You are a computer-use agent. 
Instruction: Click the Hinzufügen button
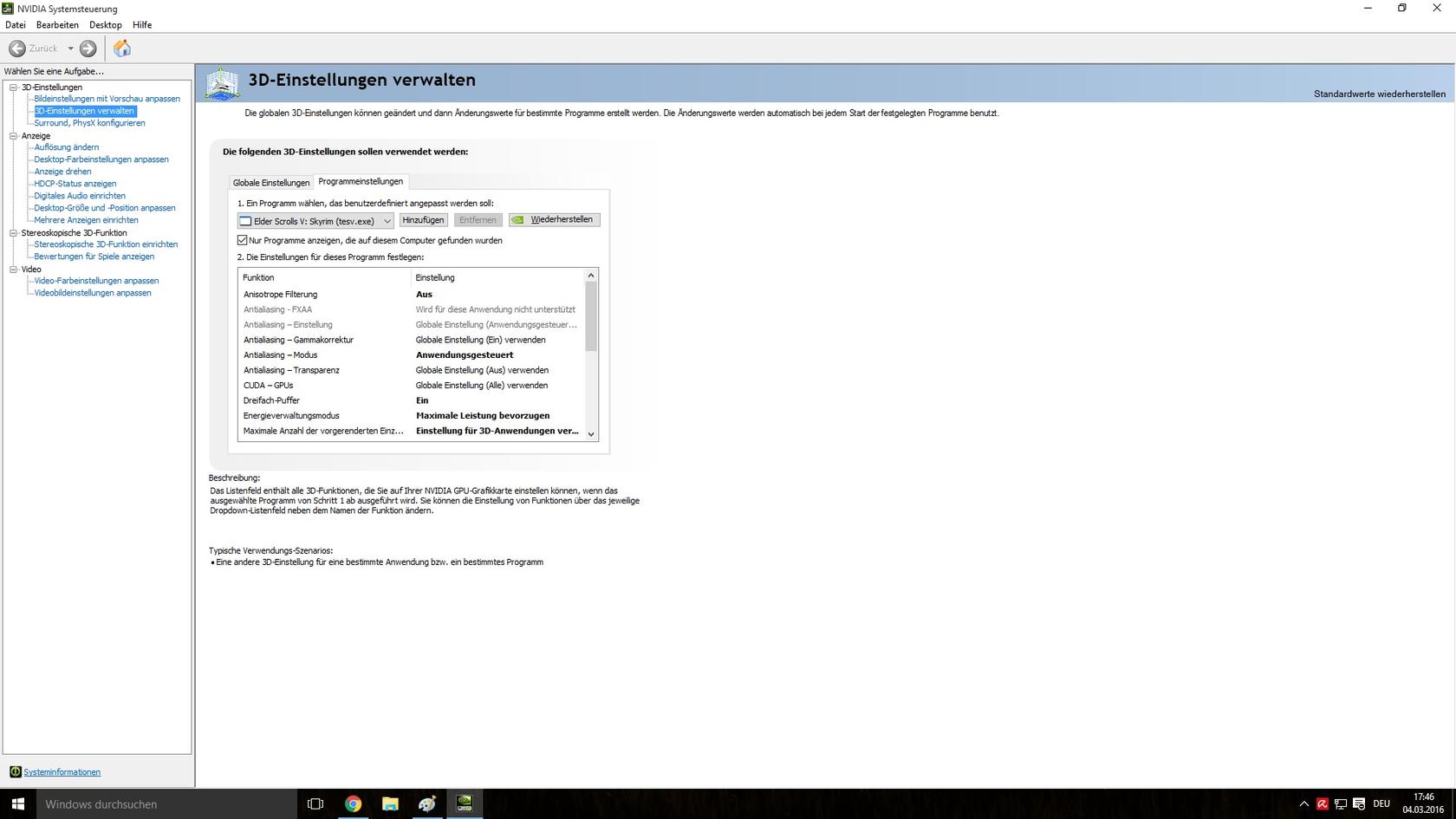pyautogui.click(x=423, y=220)
